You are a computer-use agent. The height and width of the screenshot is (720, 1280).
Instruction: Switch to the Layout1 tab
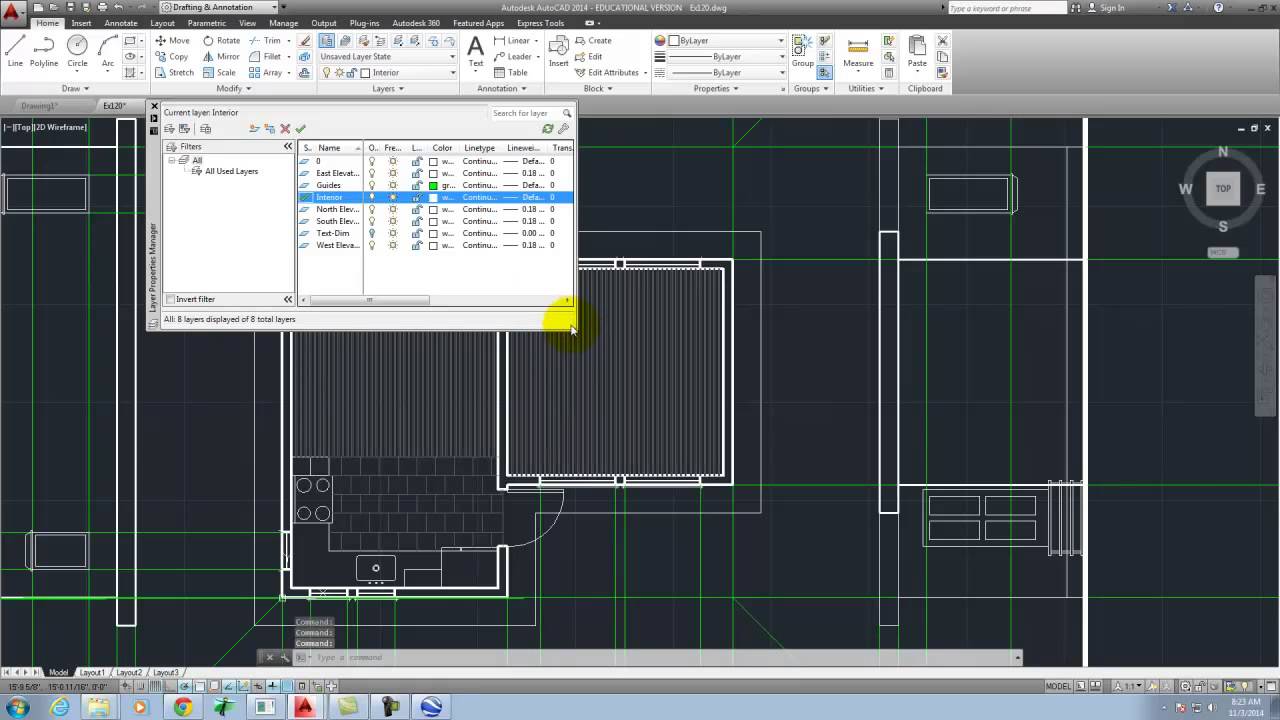92,672
